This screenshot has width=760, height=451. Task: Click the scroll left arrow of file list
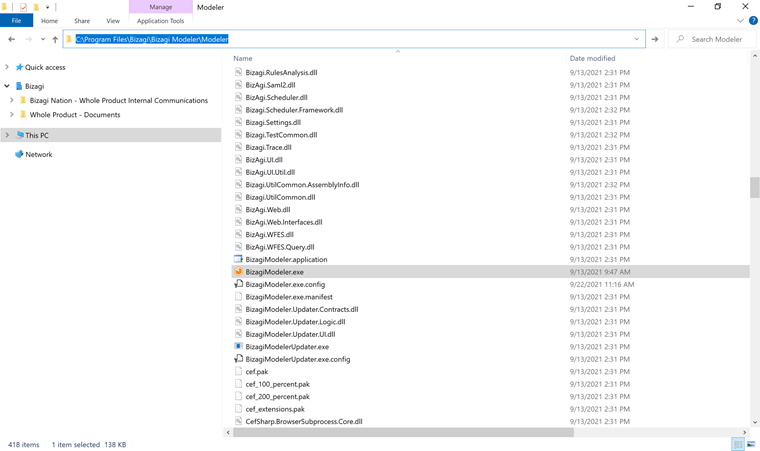pos(228,432)
